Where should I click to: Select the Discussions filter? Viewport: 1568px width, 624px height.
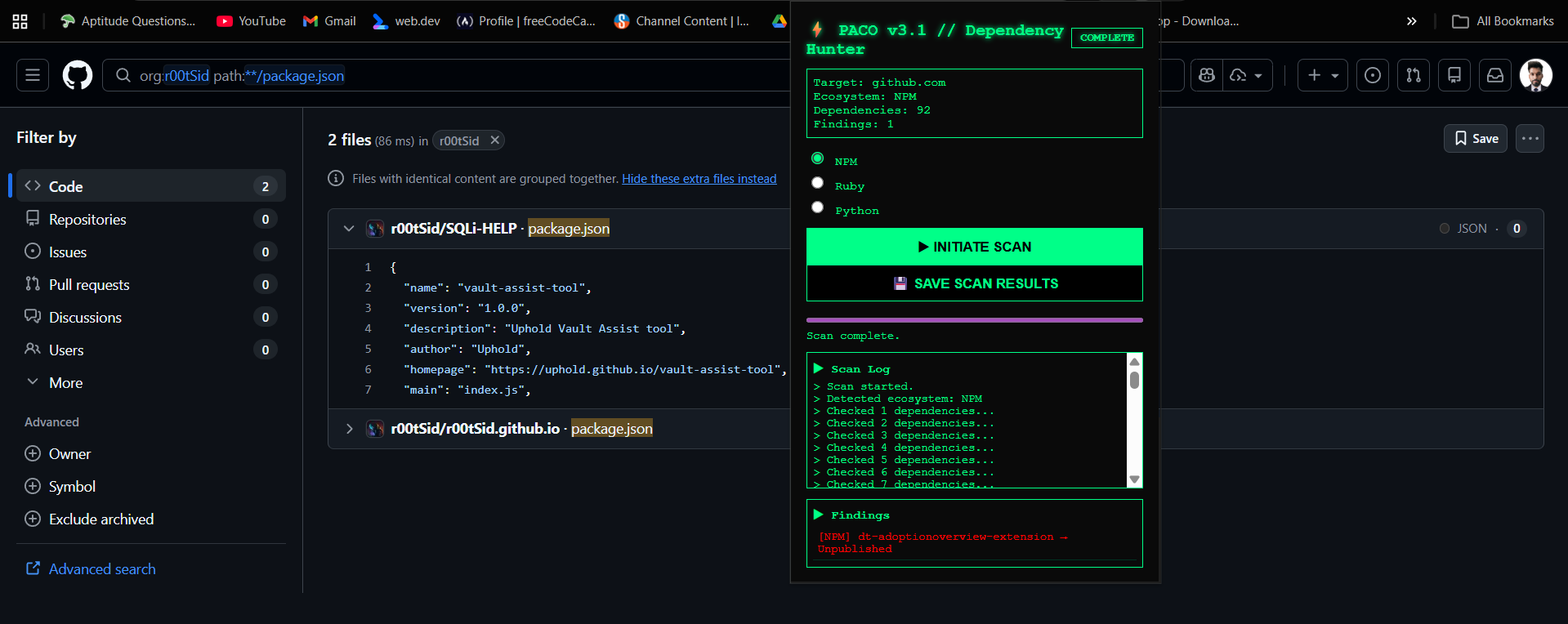click(x=85, y=318)
